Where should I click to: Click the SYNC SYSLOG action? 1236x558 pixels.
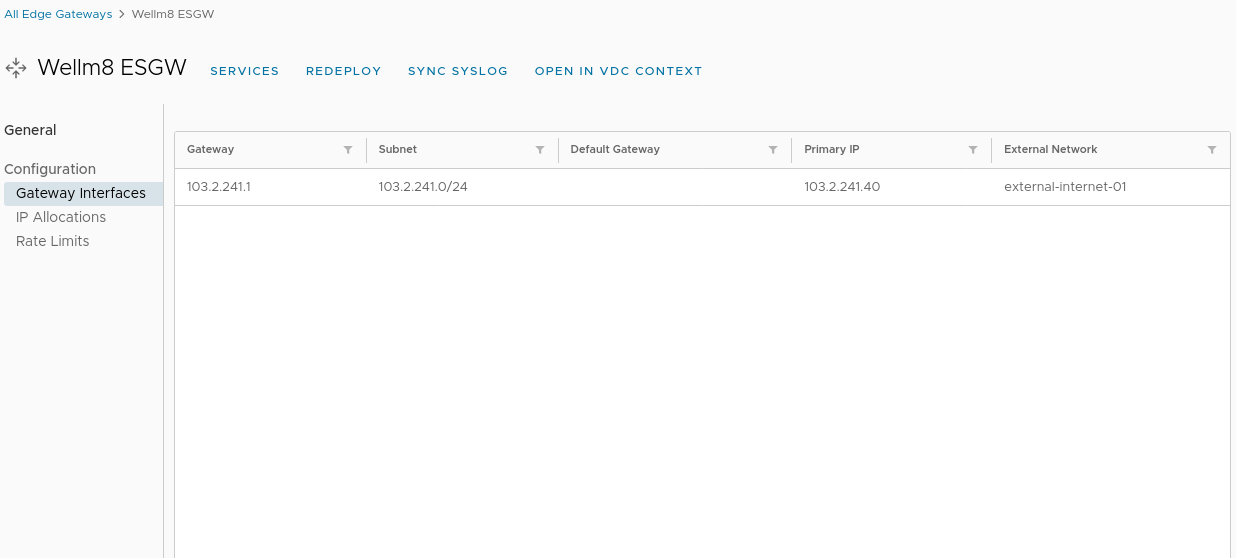tap(458, 71)
